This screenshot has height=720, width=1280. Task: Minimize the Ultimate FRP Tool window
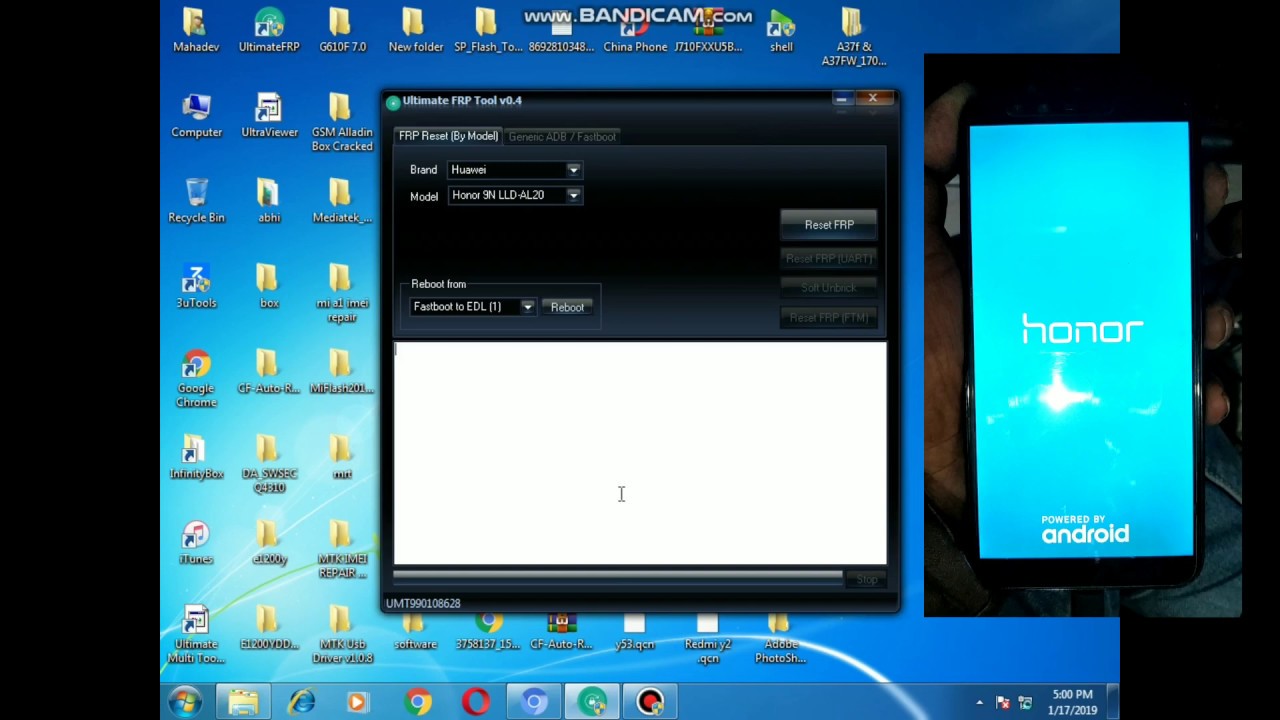tap(841, 99)
